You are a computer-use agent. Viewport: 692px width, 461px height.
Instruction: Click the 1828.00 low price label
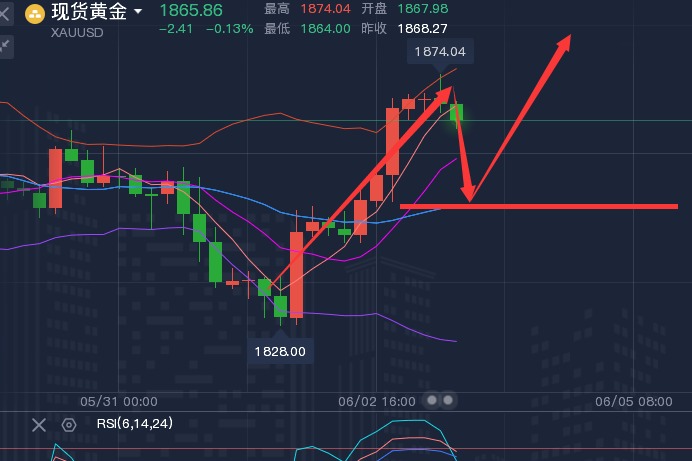point(280,351)
